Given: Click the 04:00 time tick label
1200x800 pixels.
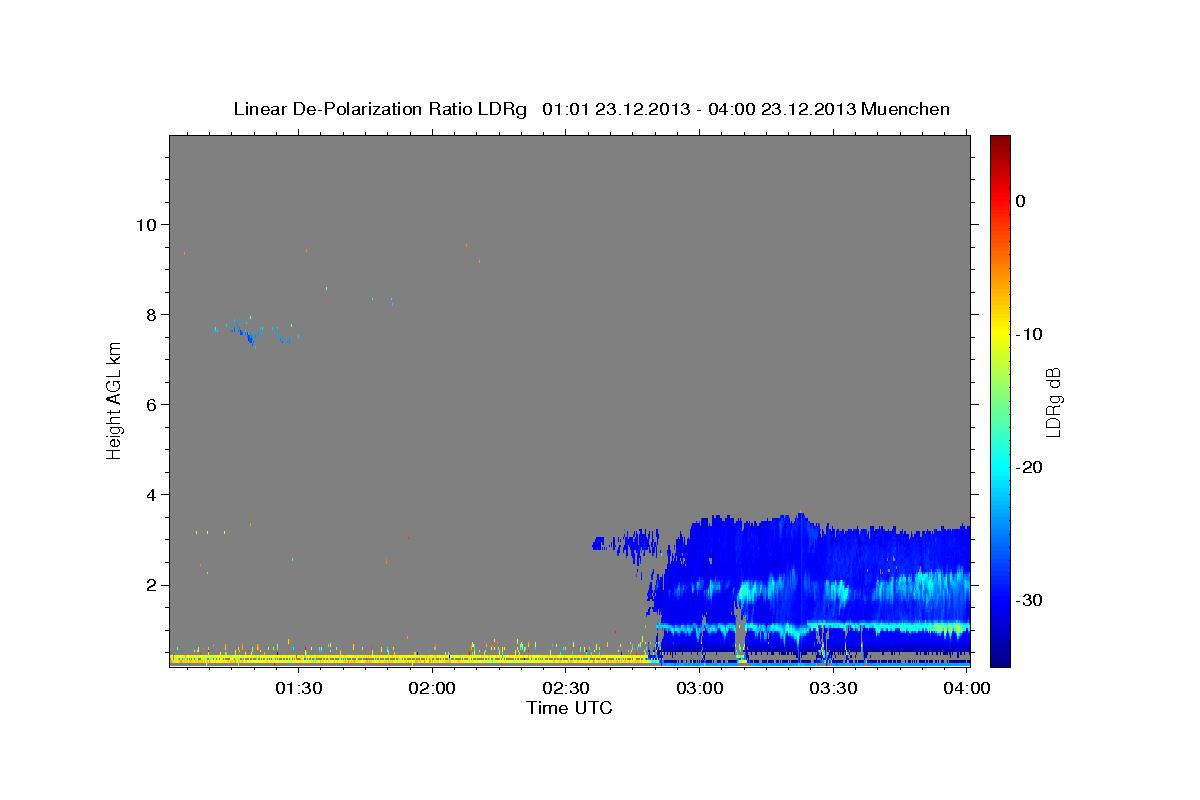Looking at the screenshot, I should [967, 688].
